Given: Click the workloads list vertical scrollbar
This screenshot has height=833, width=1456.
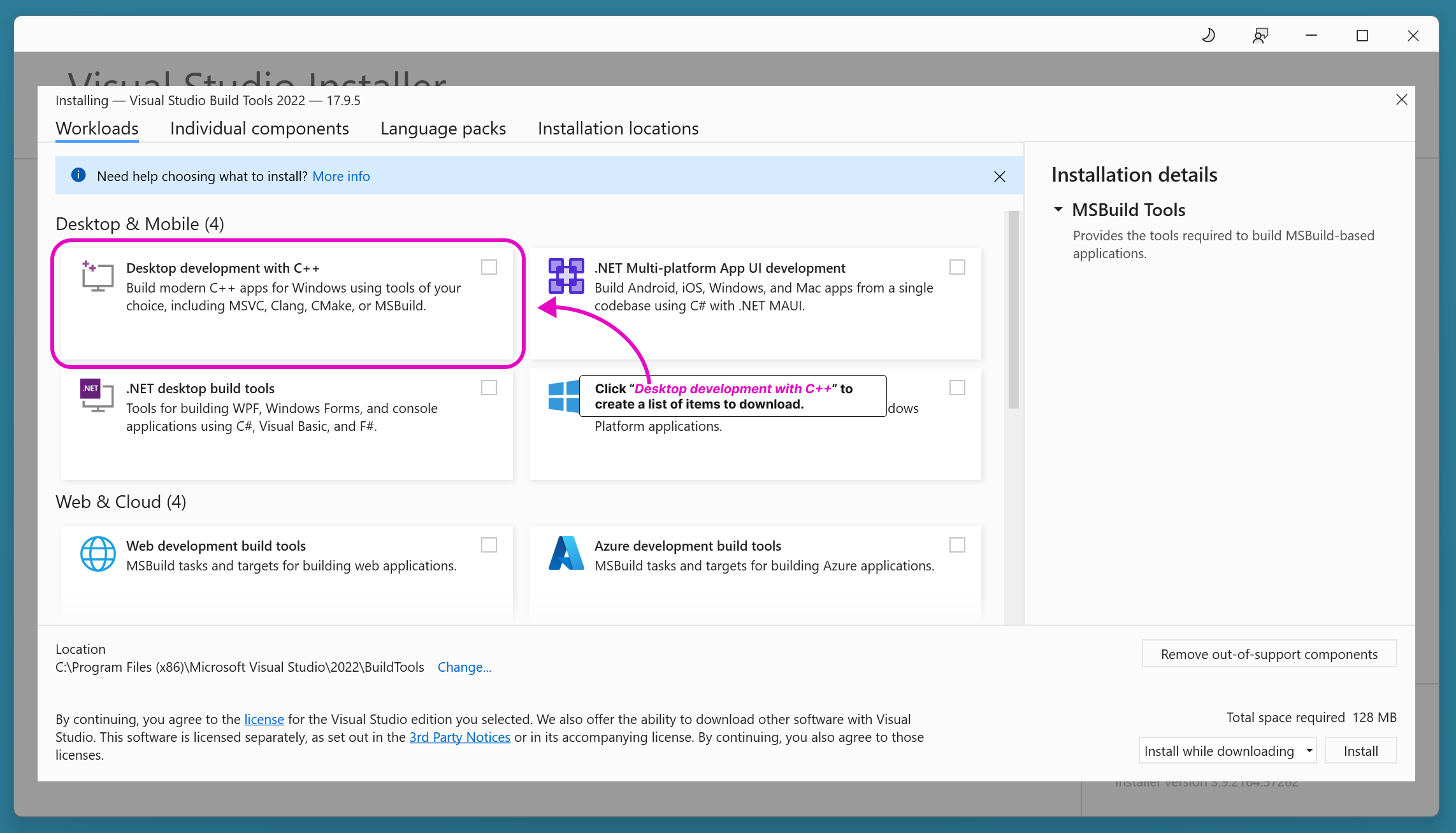Looking at the screenshot, I should point(1013,310).
